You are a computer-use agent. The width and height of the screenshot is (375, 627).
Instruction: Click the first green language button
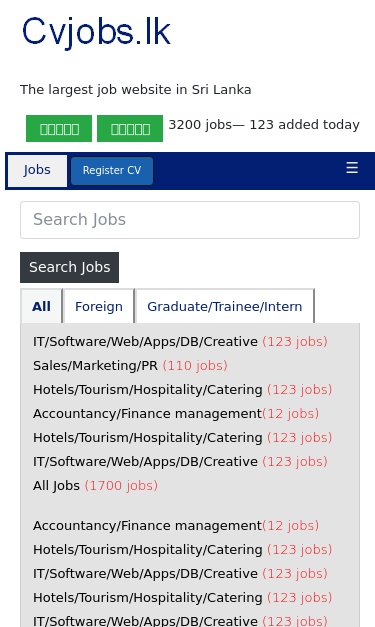[x=59, y=128]
